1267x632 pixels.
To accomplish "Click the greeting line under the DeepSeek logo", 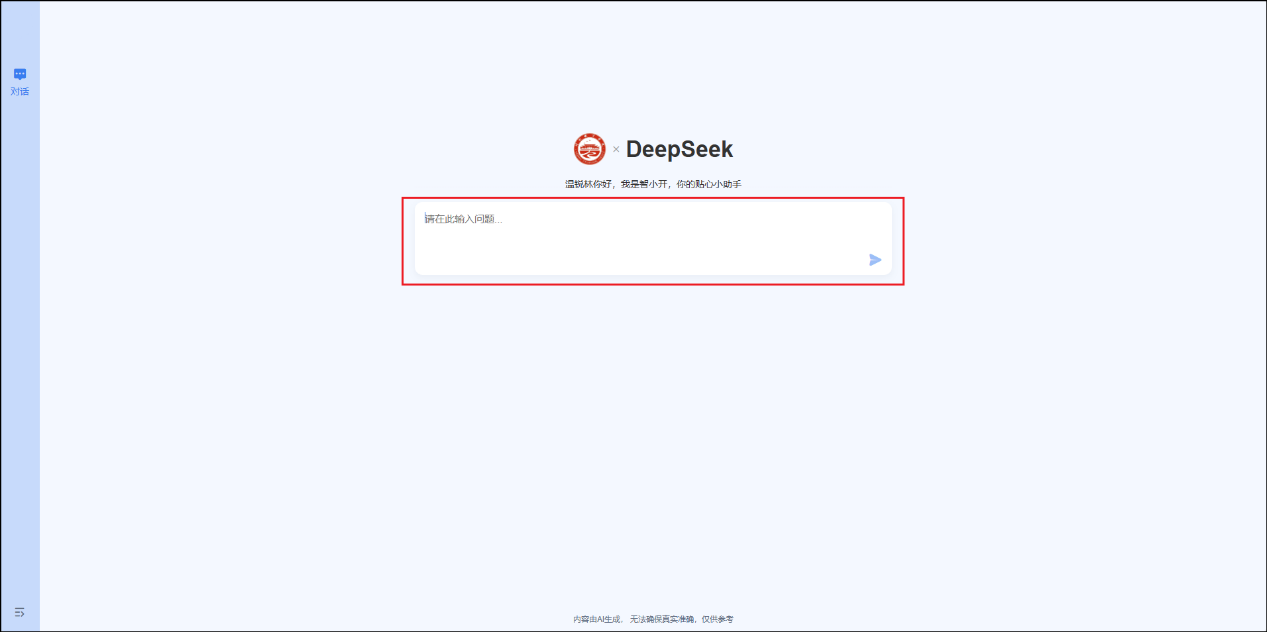I will coord(653,184).
